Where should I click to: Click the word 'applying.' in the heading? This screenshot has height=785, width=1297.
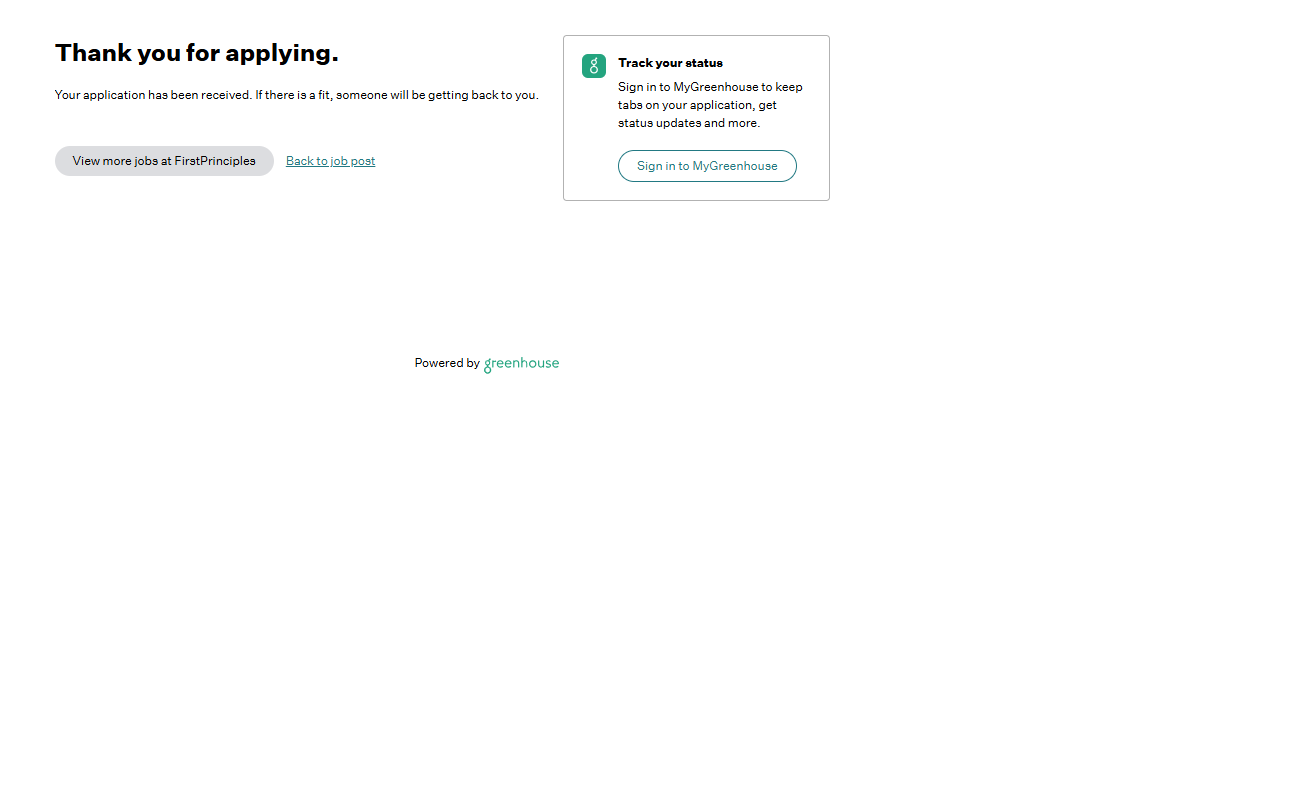coord(282,53)
